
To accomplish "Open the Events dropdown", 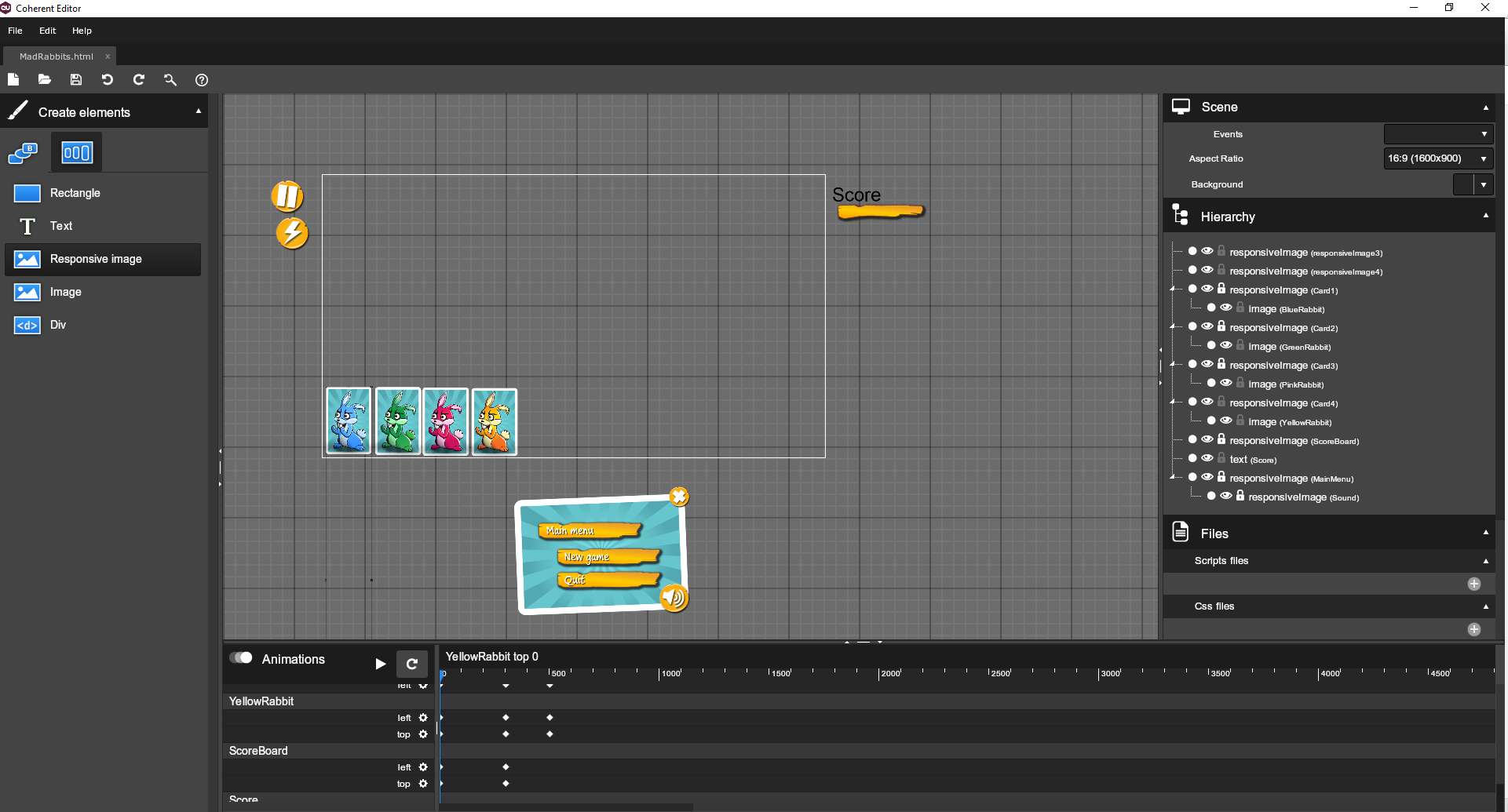I will (x=1437, y=134).
